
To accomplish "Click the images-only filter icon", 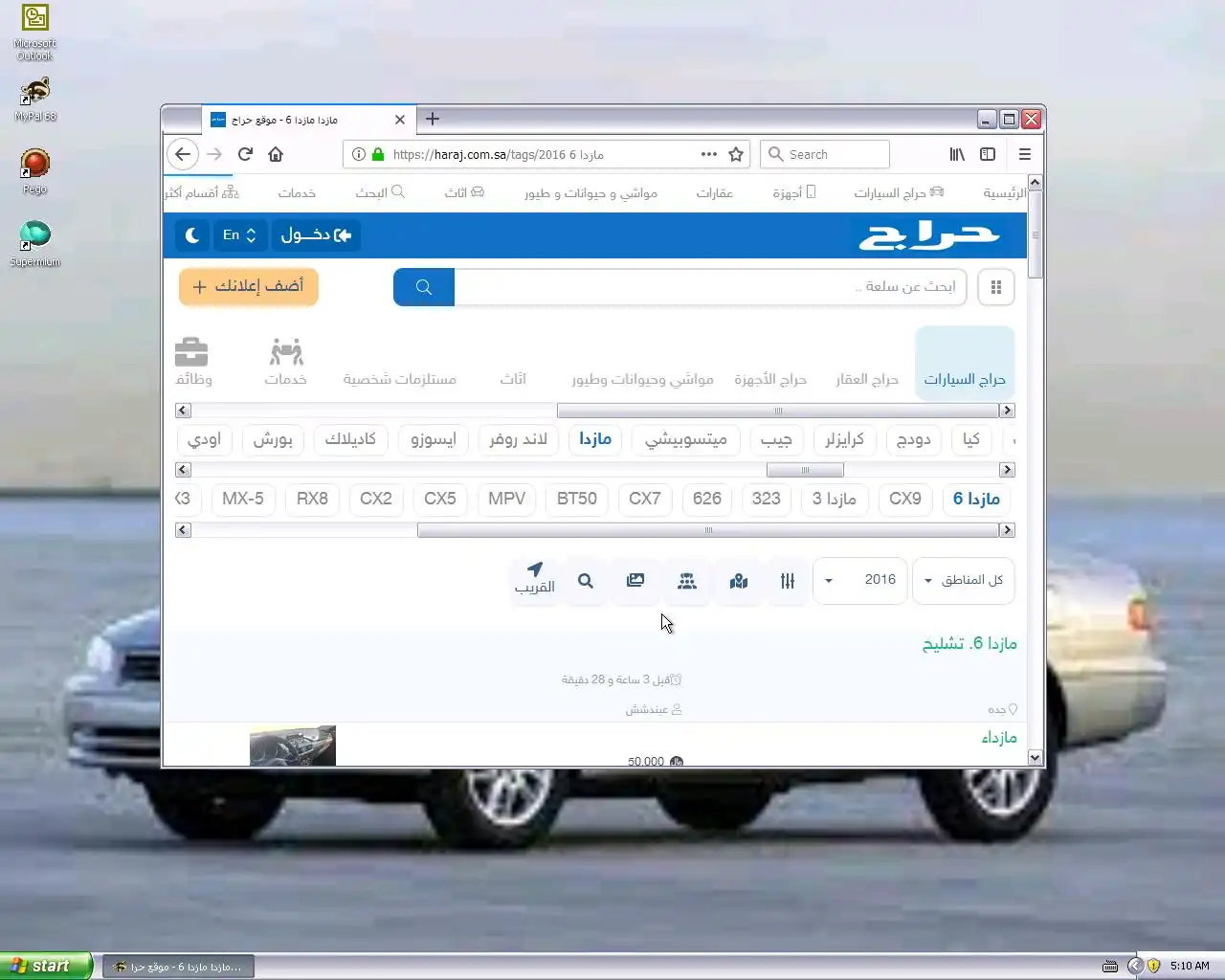I will pos(635,581).
